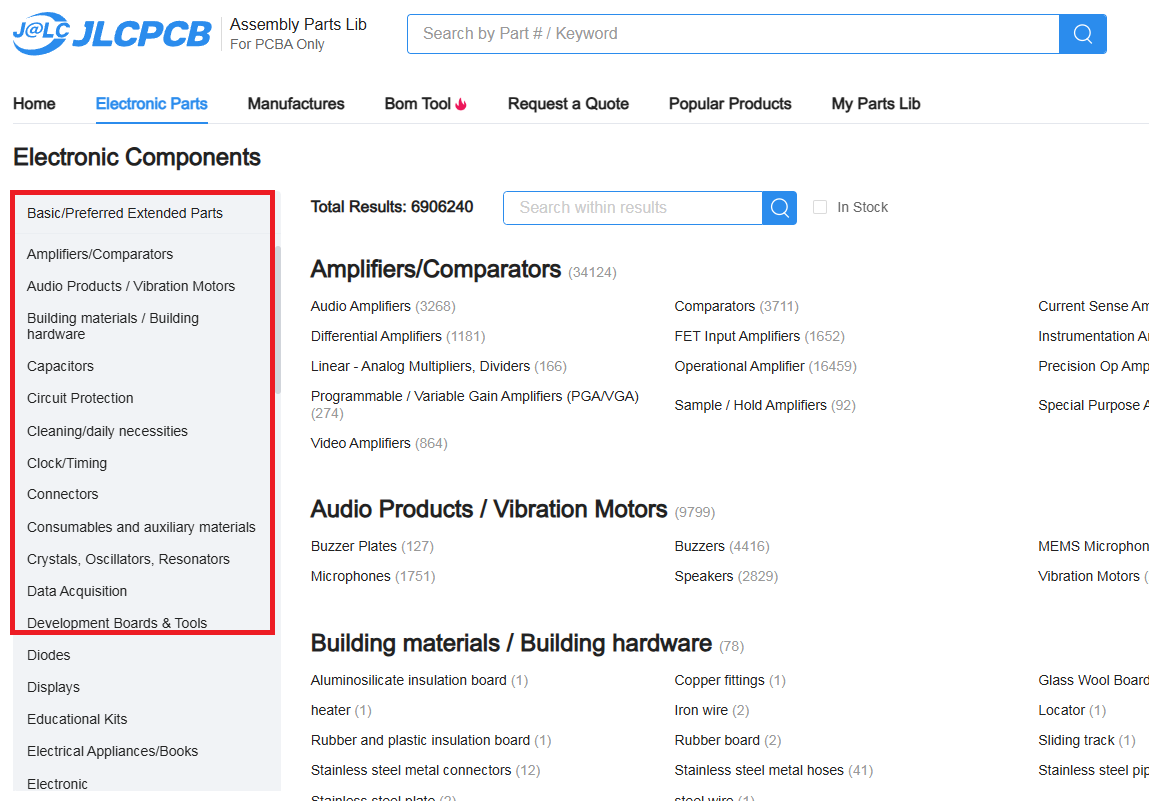Open the Home tab
Viewport: 1149px width, 801px height.
point(34,104)
